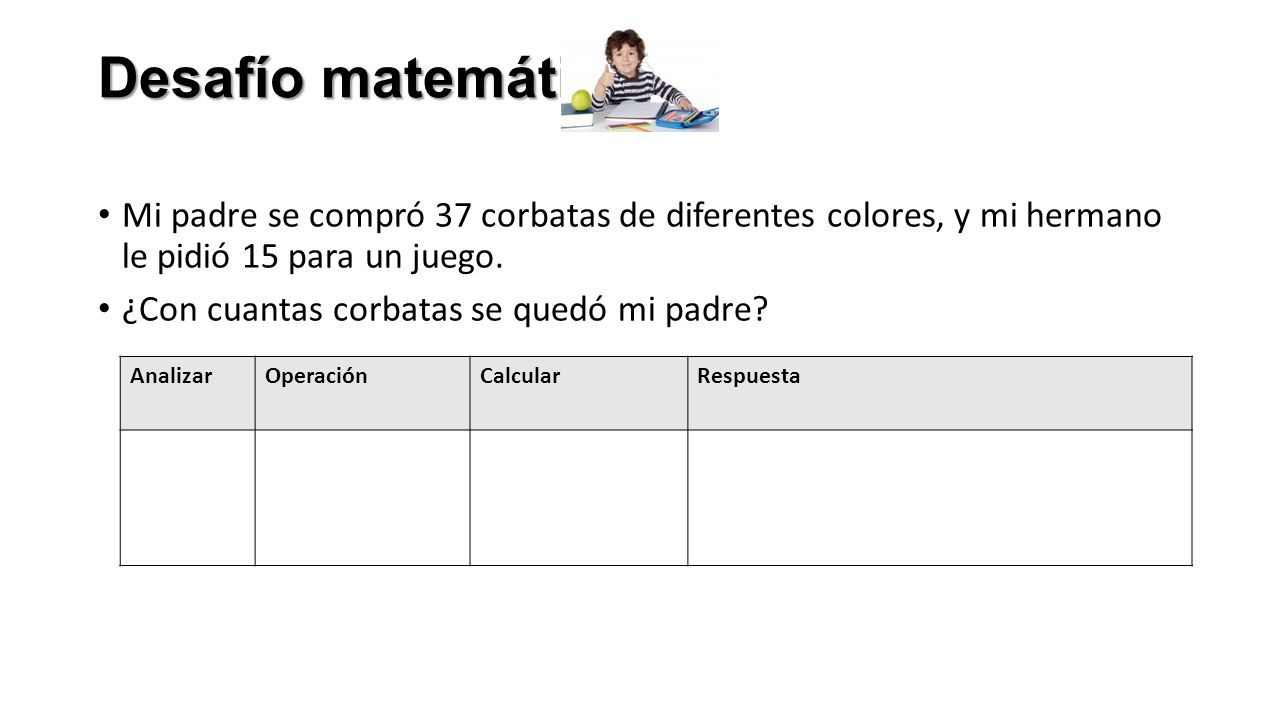Click the question '¿Con cuantas corbatas se quedó mi padre?'
This screenshot has height=720, width=1280.
tap(444, 311)
